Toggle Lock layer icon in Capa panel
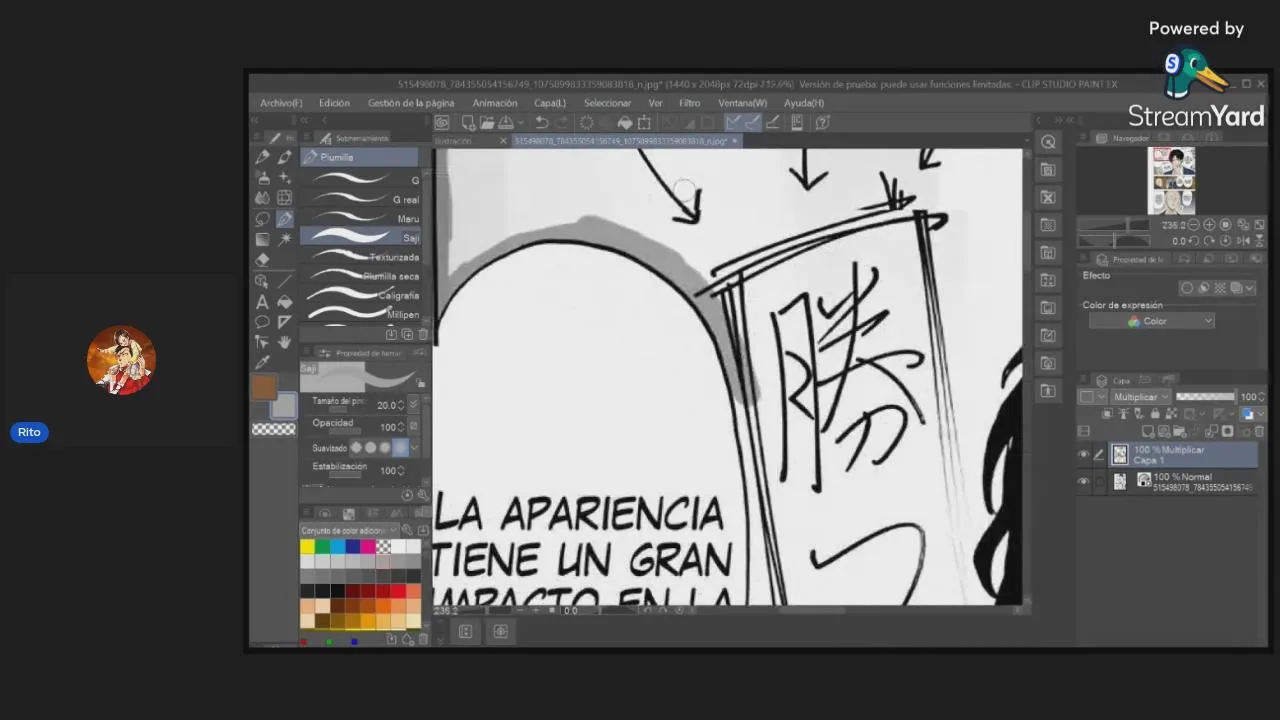 click(1156, 413)
